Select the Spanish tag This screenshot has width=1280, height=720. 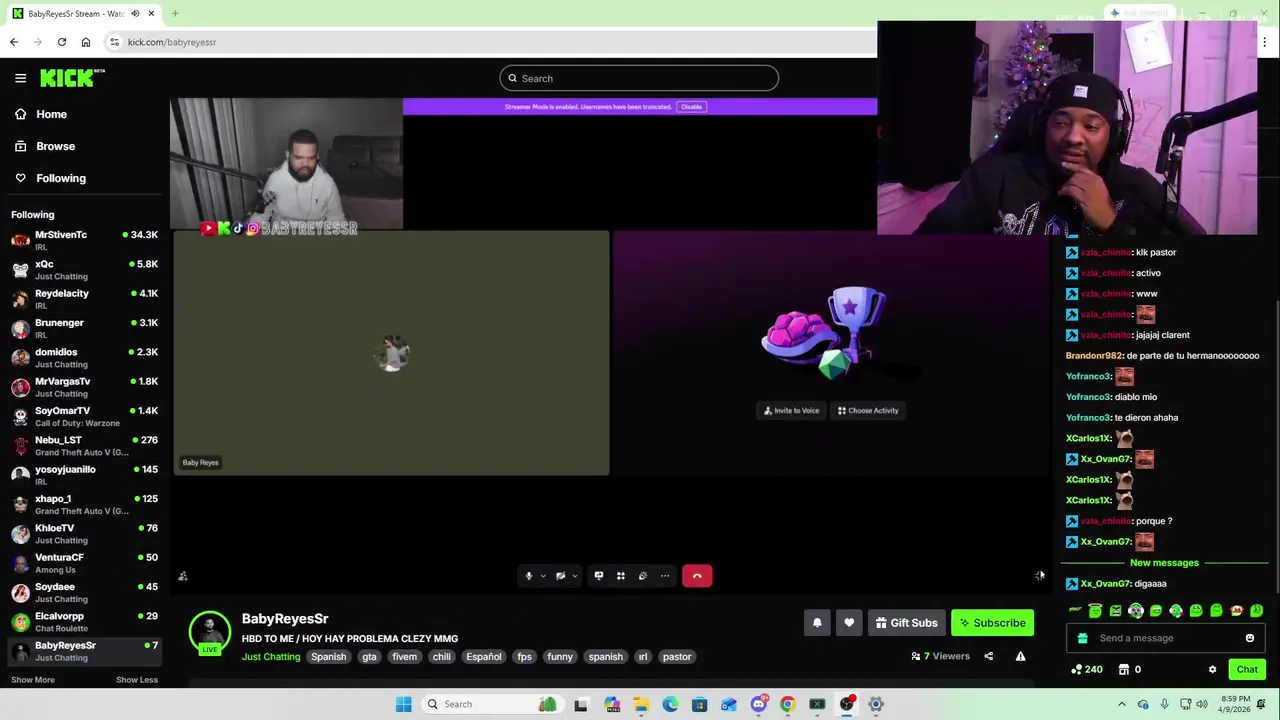coord(328,657)
